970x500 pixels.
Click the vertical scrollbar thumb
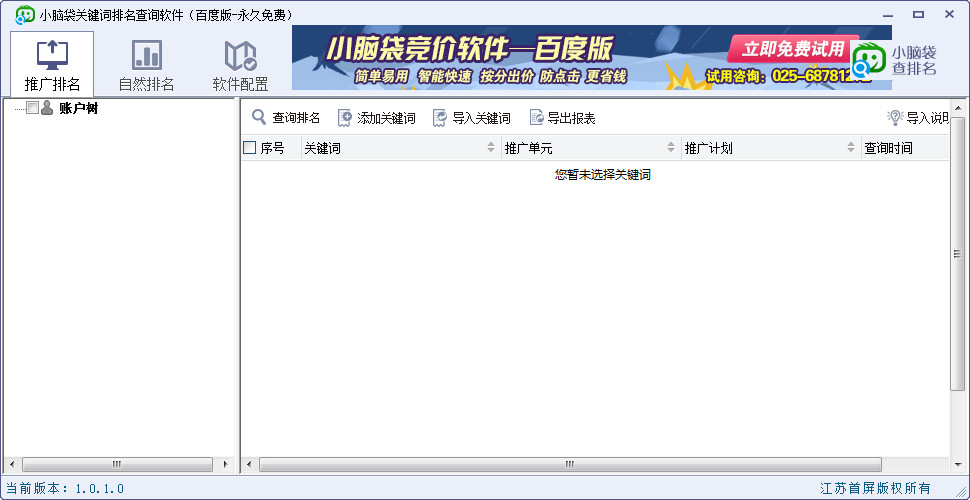958,254
